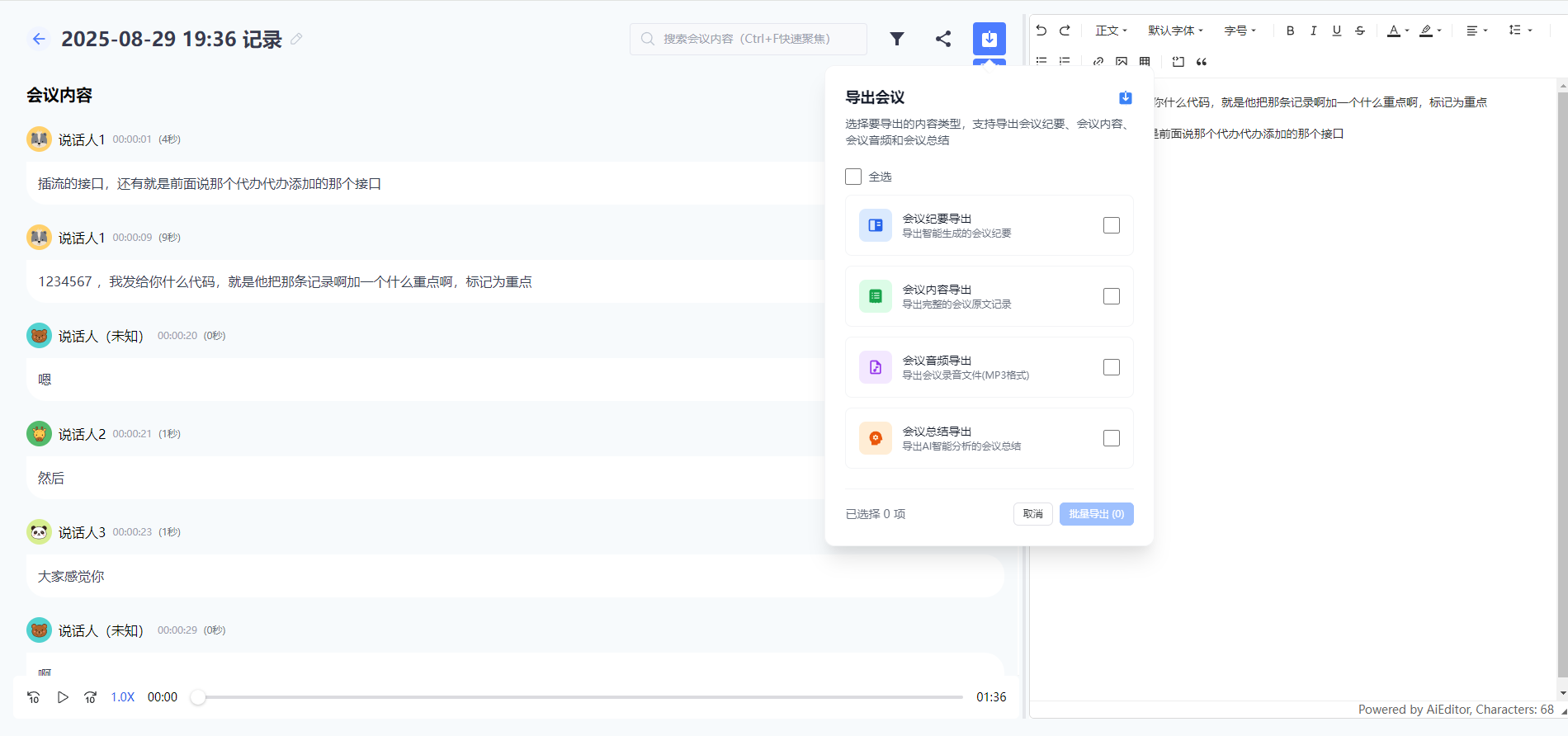
Task: Open the 字号 font size dropdown
Action: (x=1240, y=31)
